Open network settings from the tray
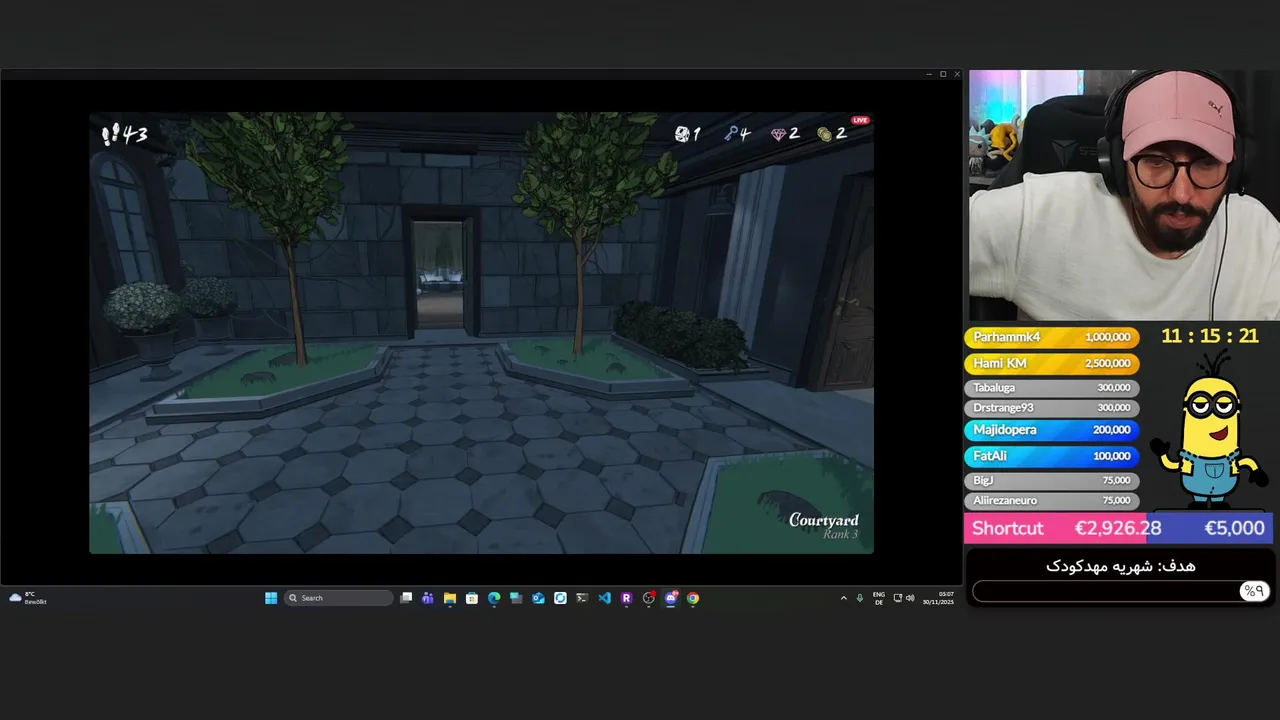1280x720 pixels. [897, 598]
